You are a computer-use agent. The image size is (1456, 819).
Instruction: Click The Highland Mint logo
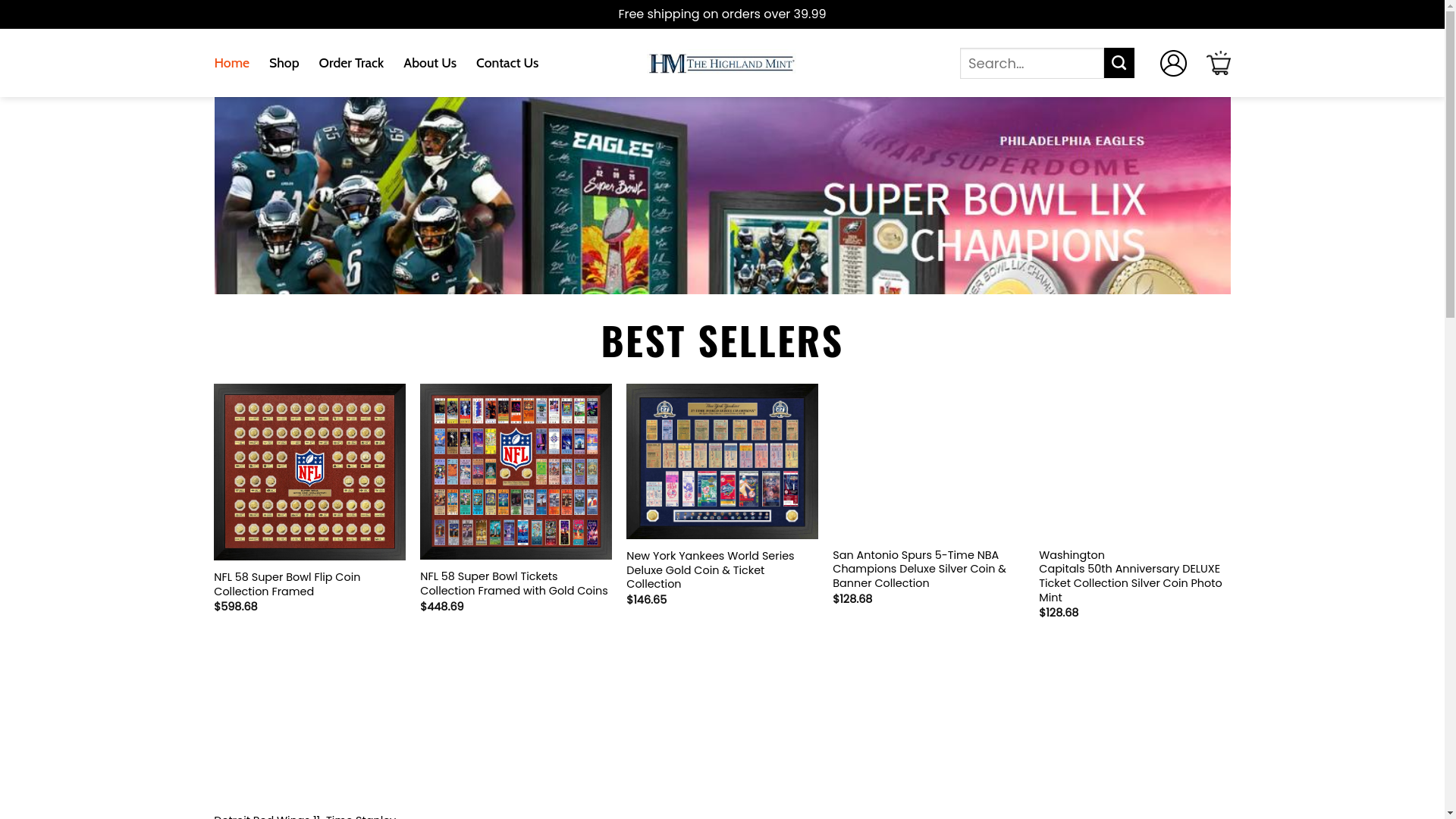tap(722, 63)
